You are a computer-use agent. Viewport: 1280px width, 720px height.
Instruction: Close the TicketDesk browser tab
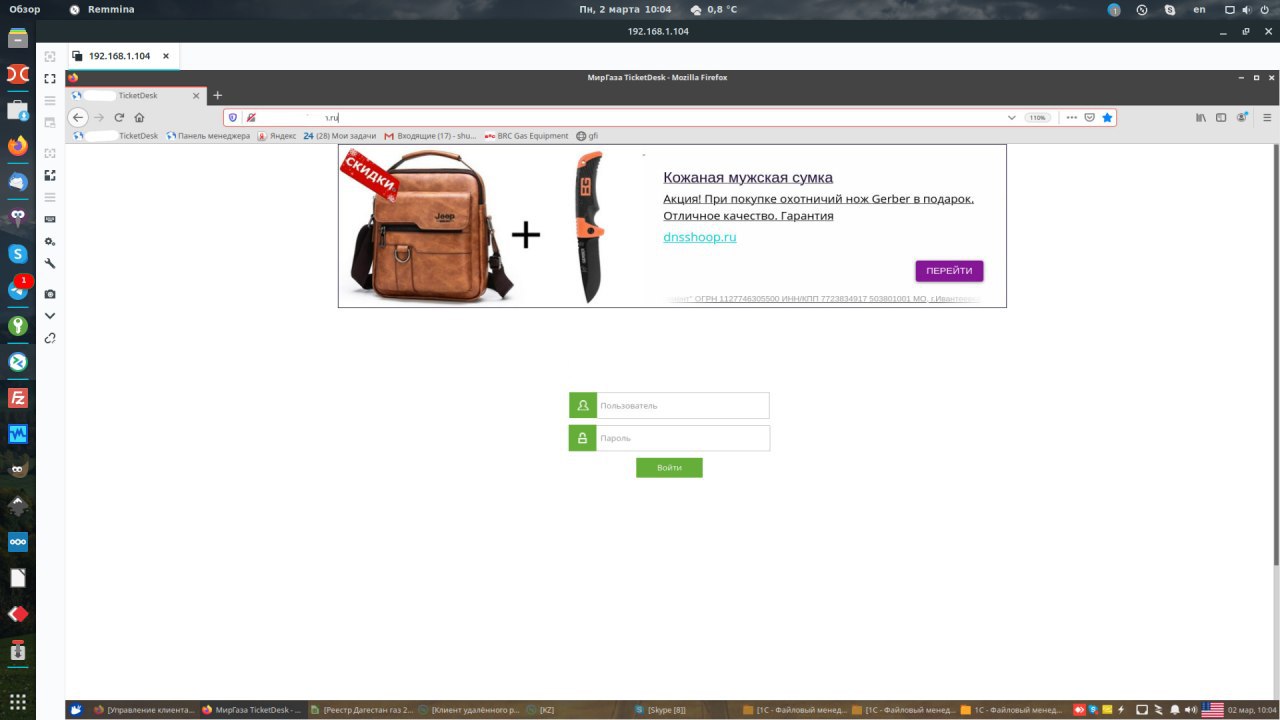pos(196,96)
